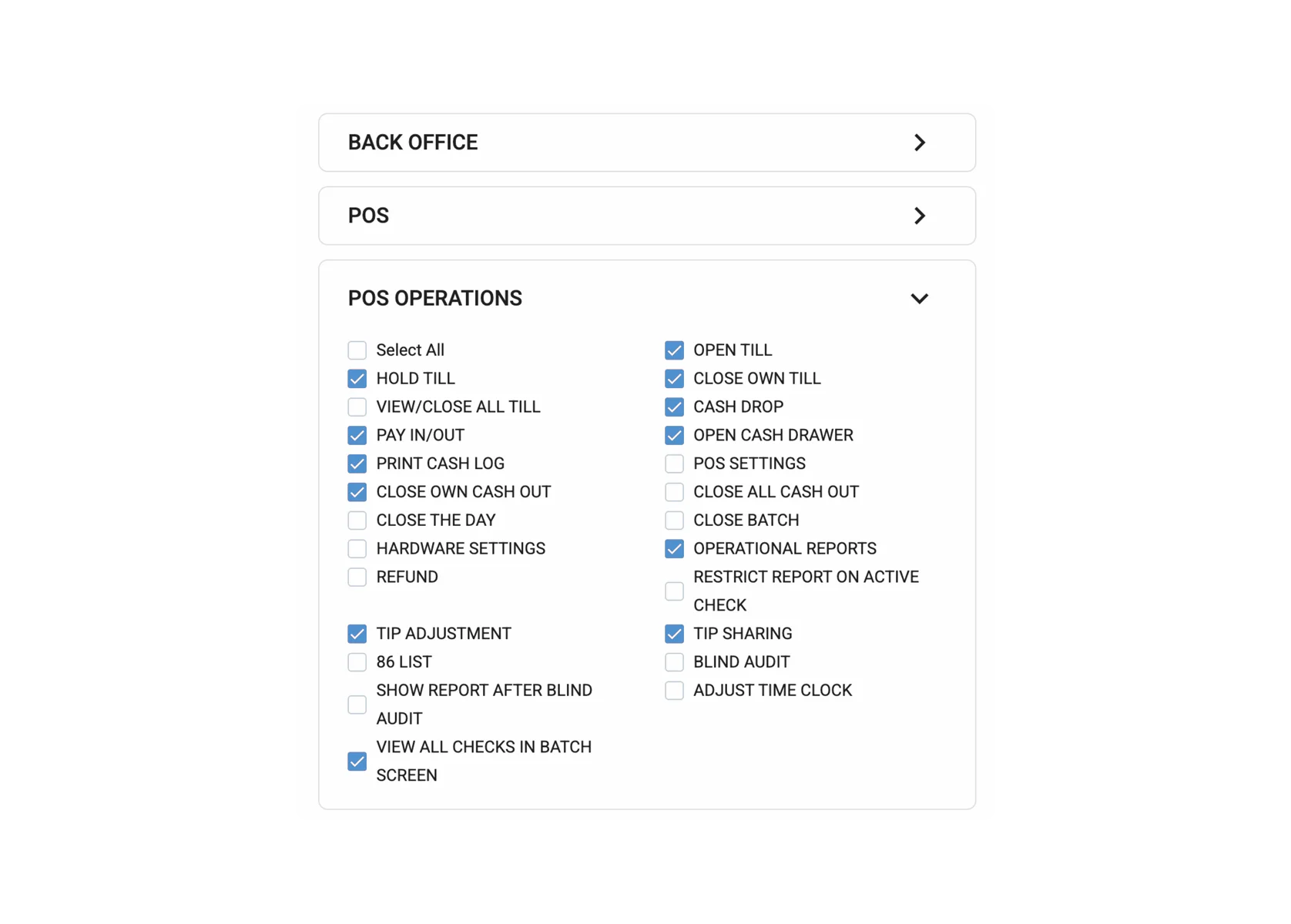Enable the Blind Audit checkbox
Image resolution: width=1291 pixels, height=924 pixels.
674,662
